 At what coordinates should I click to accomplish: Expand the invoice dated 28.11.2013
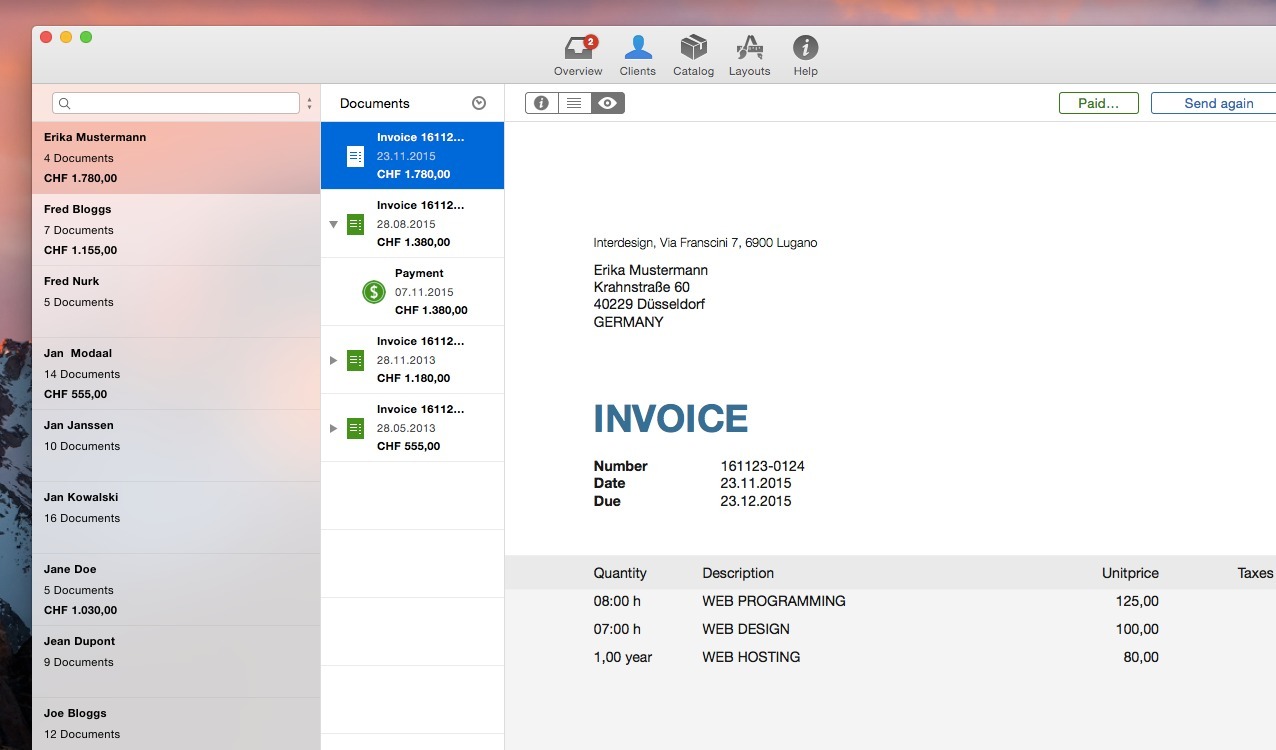(334, 360)
